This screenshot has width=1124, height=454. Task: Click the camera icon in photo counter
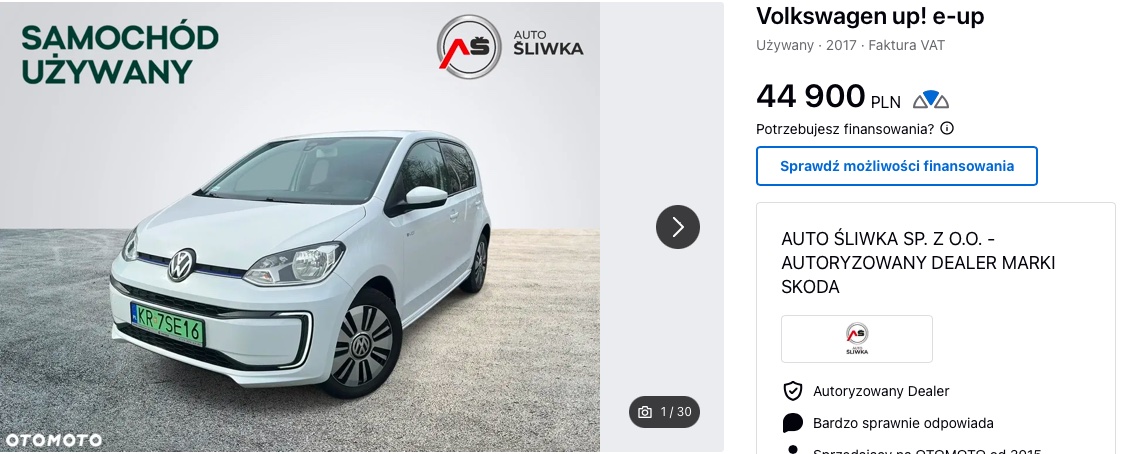[645, 412]
